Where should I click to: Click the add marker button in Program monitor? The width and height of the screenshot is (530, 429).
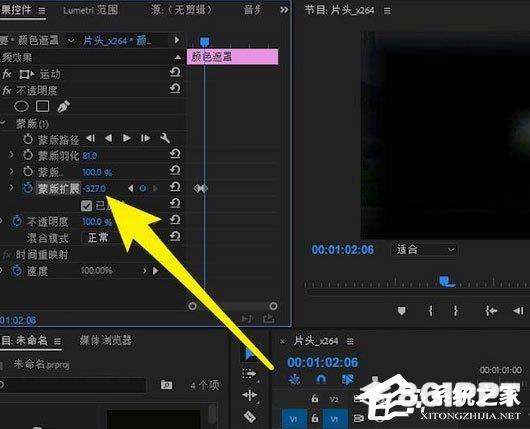pos(401,310)
